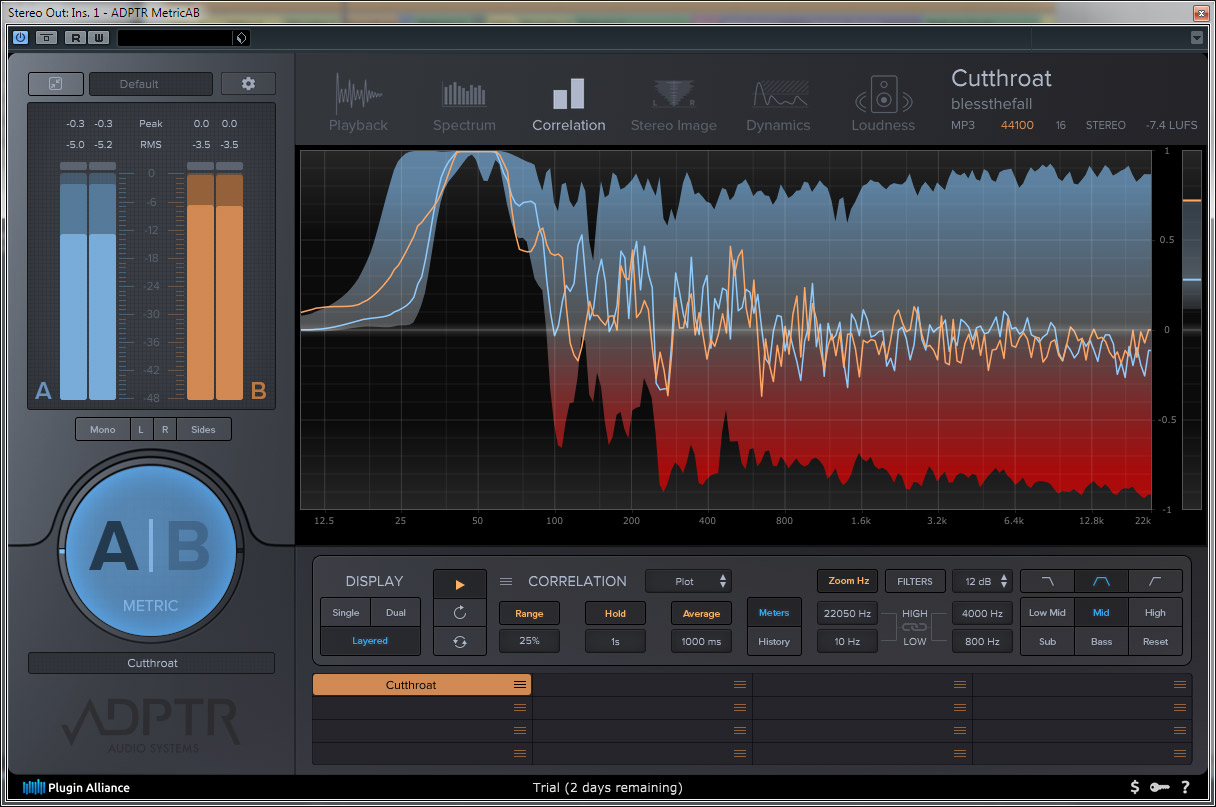Open the Stereo Image view
The width and height of the screenshot is (1216, 807).
pos(674,104)
